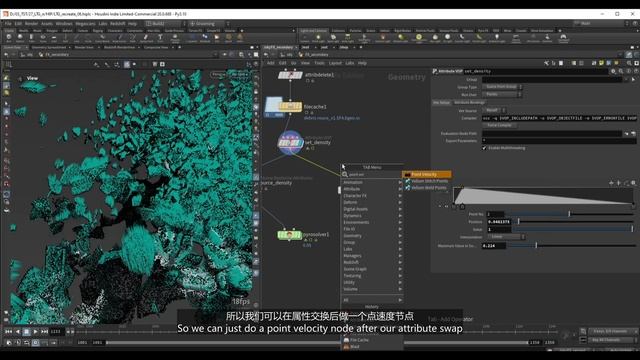Switch to Geometry Spreadsheet tab
This screenshot has width=640, height=360.
49,47
